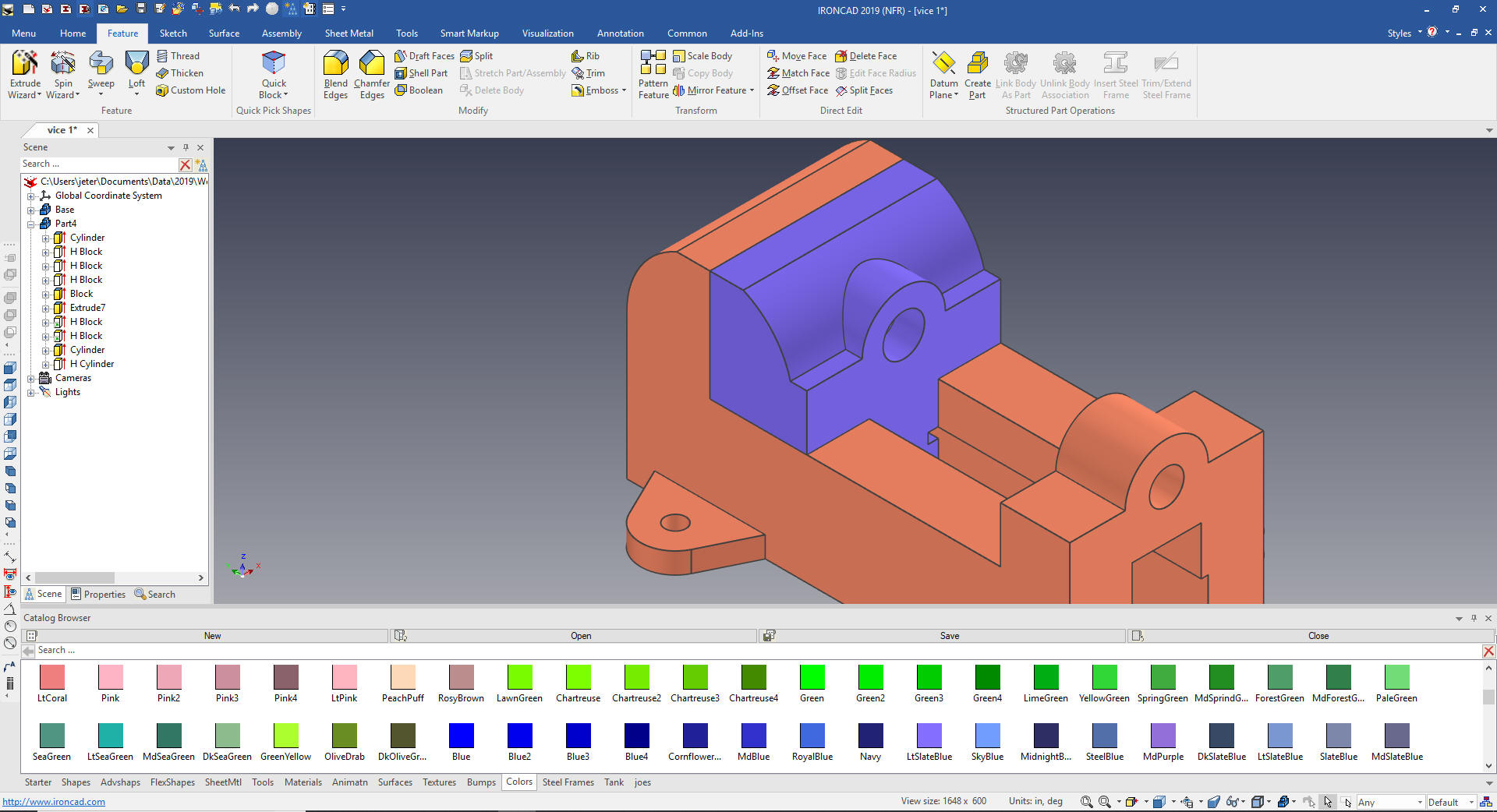Image resolution: width=1497 pixels, height=812 pixels.
Task: Expand the Base tree node
Action: [x=31, y=210]
